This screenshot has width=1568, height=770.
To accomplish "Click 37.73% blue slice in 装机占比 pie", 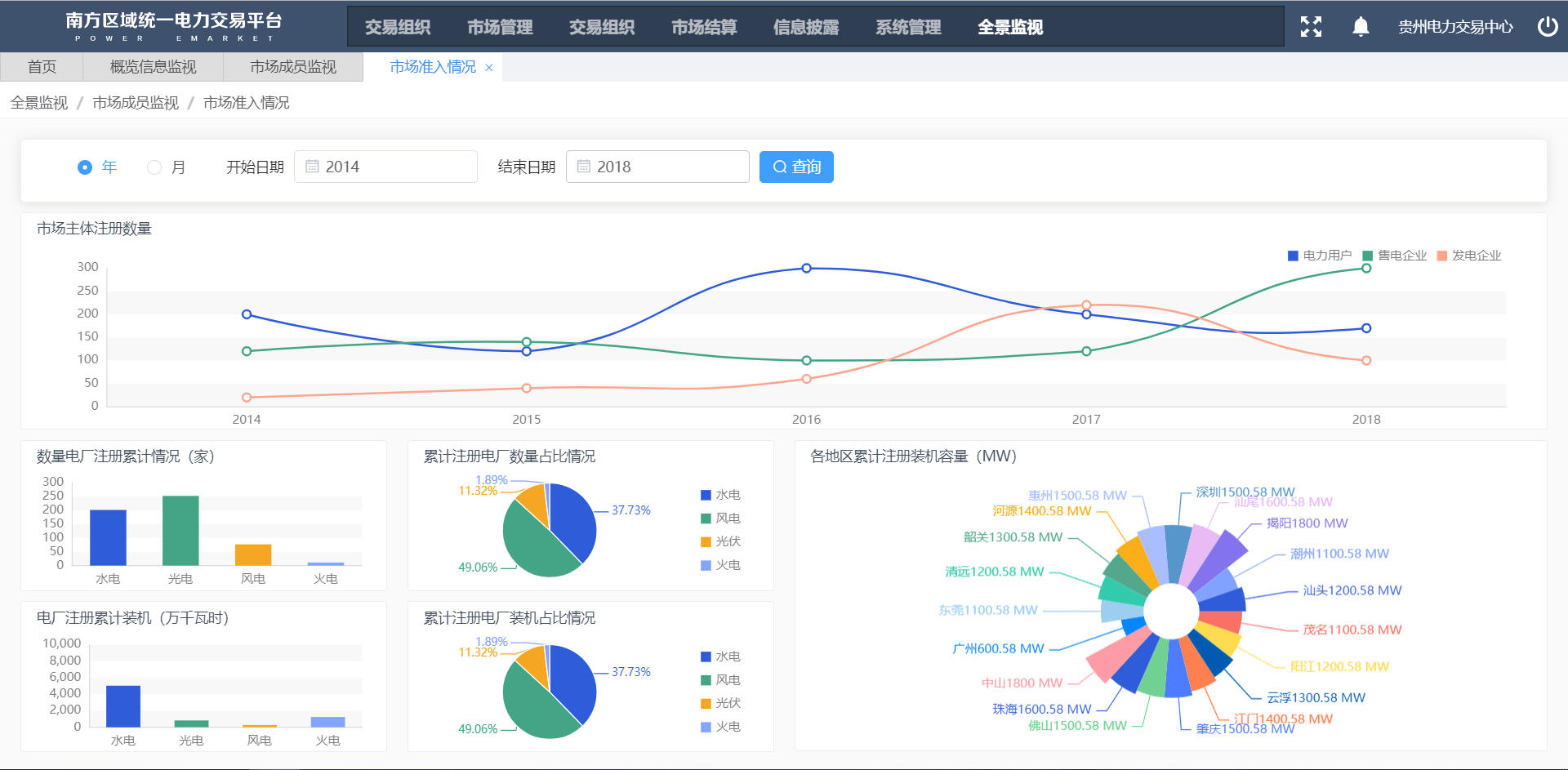I will point(575,682).
